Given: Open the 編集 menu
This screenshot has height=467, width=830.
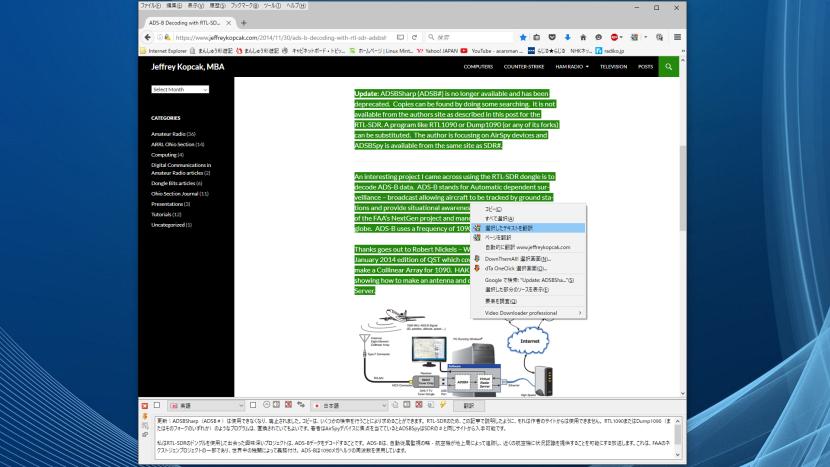Looking at the screenshot, I should [x=174, y=5].
